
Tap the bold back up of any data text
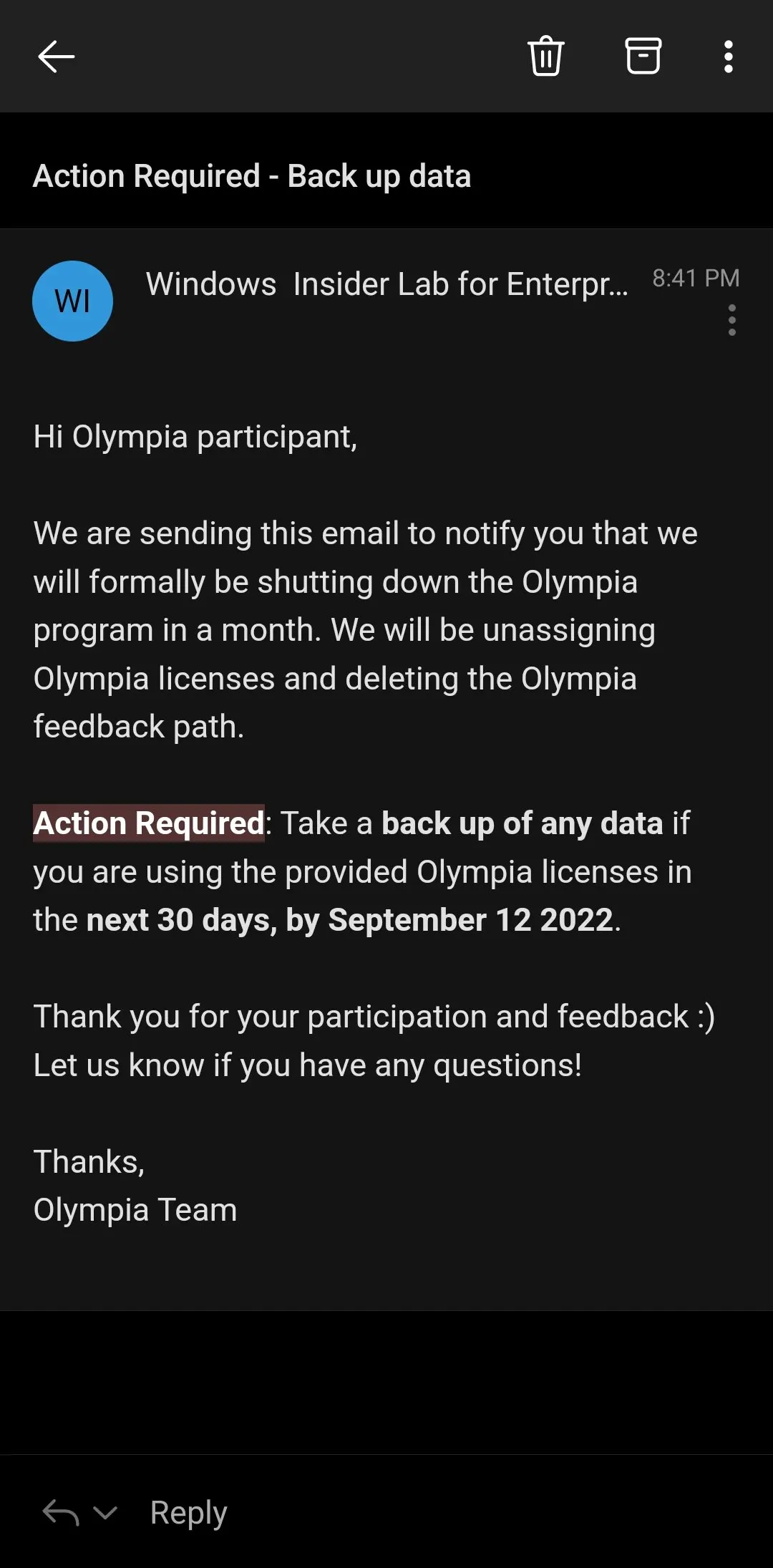522,823
